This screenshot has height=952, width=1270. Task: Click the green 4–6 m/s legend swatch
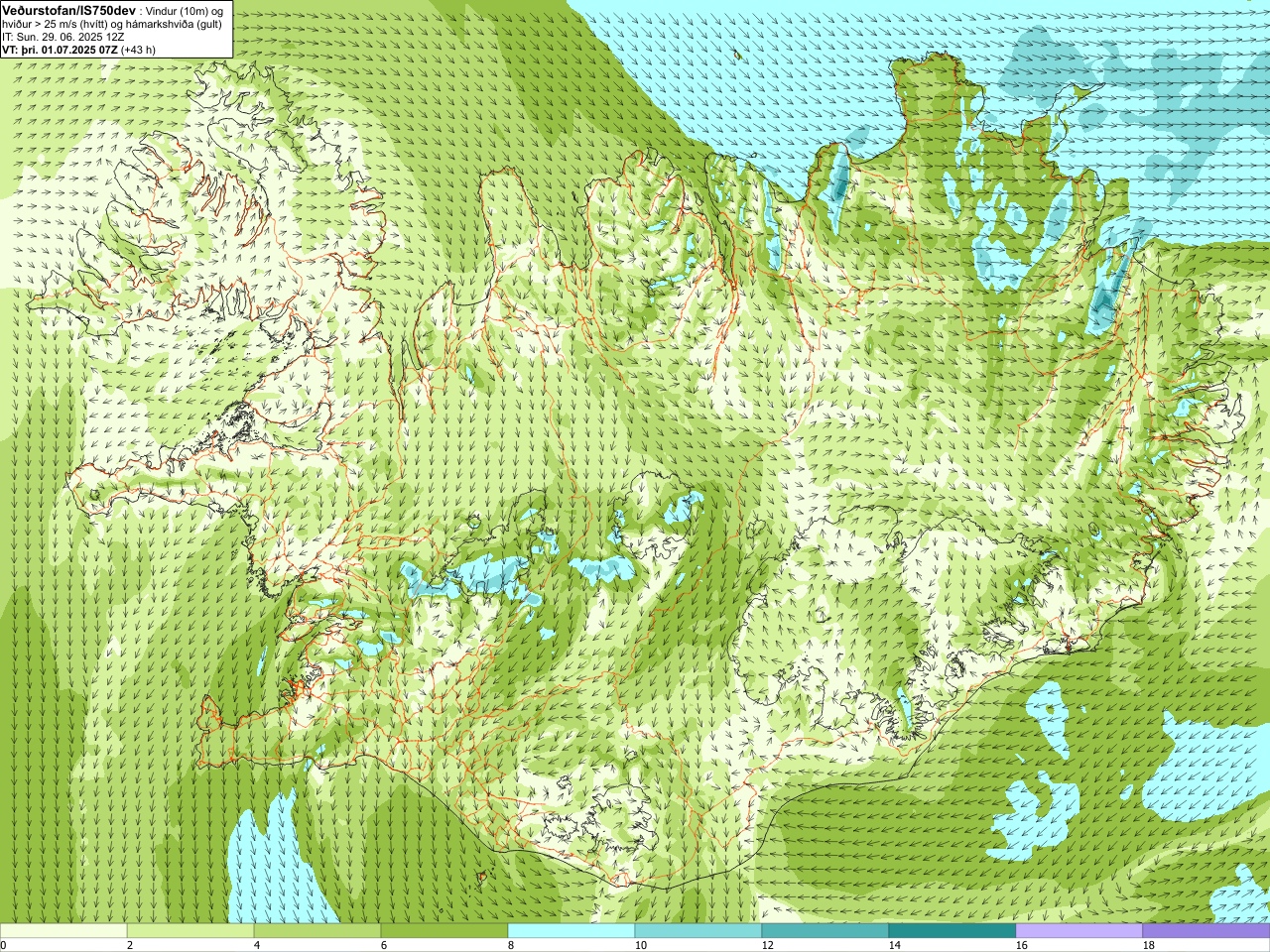click(317, 931)
